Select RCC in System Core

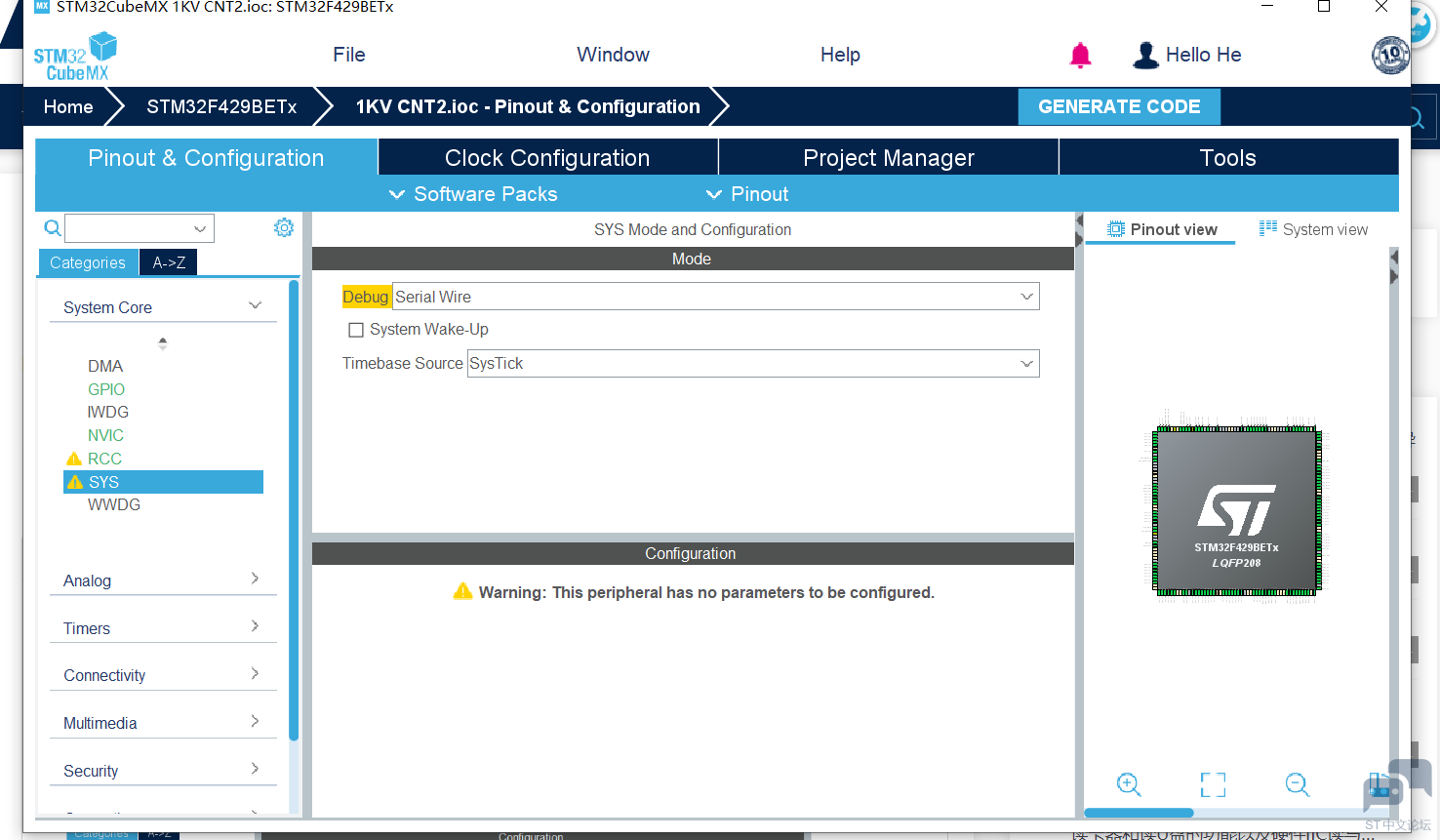104,459
